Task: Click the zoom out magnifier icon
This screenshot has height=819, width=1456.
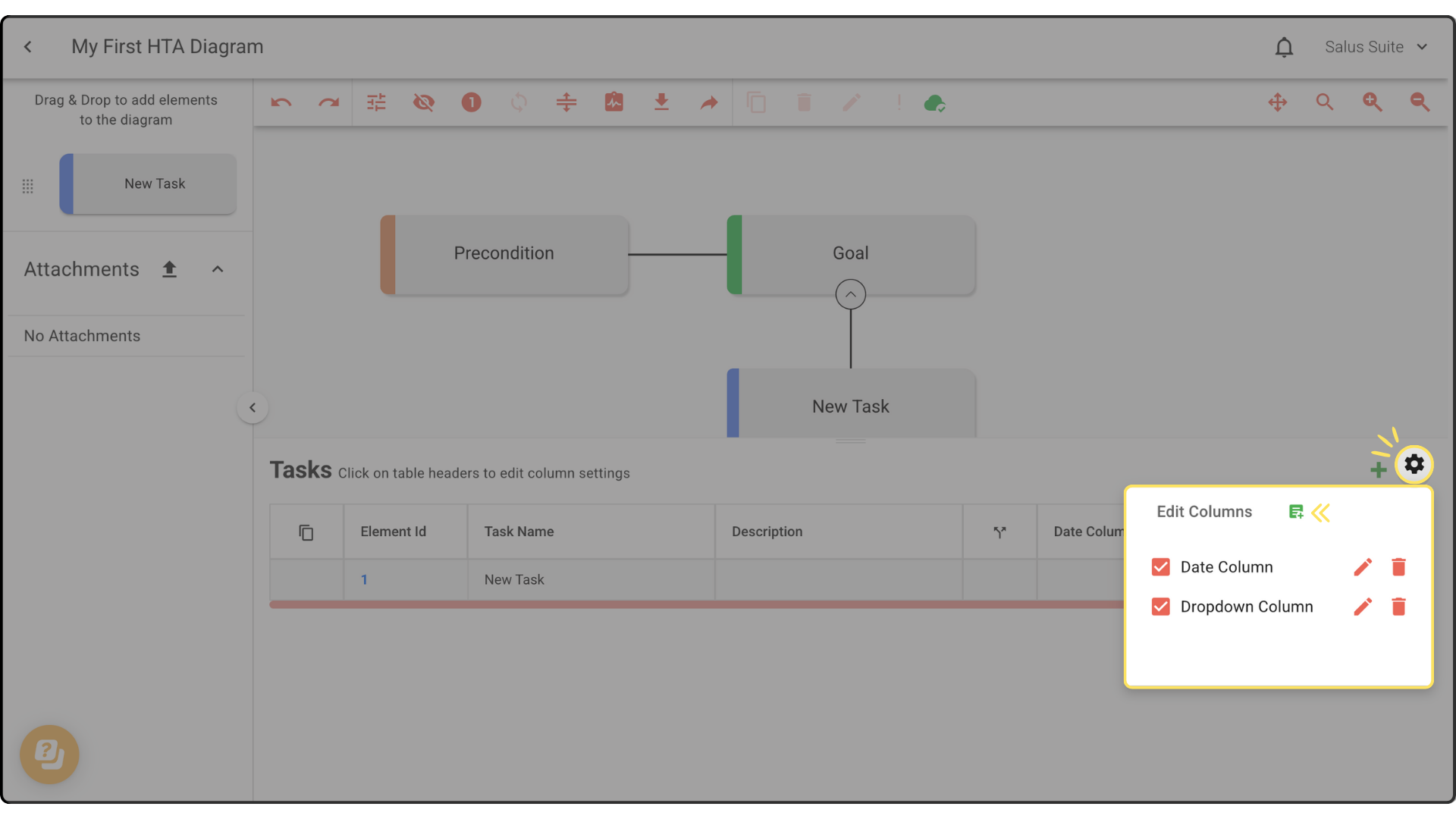Action: (1420, 102)
